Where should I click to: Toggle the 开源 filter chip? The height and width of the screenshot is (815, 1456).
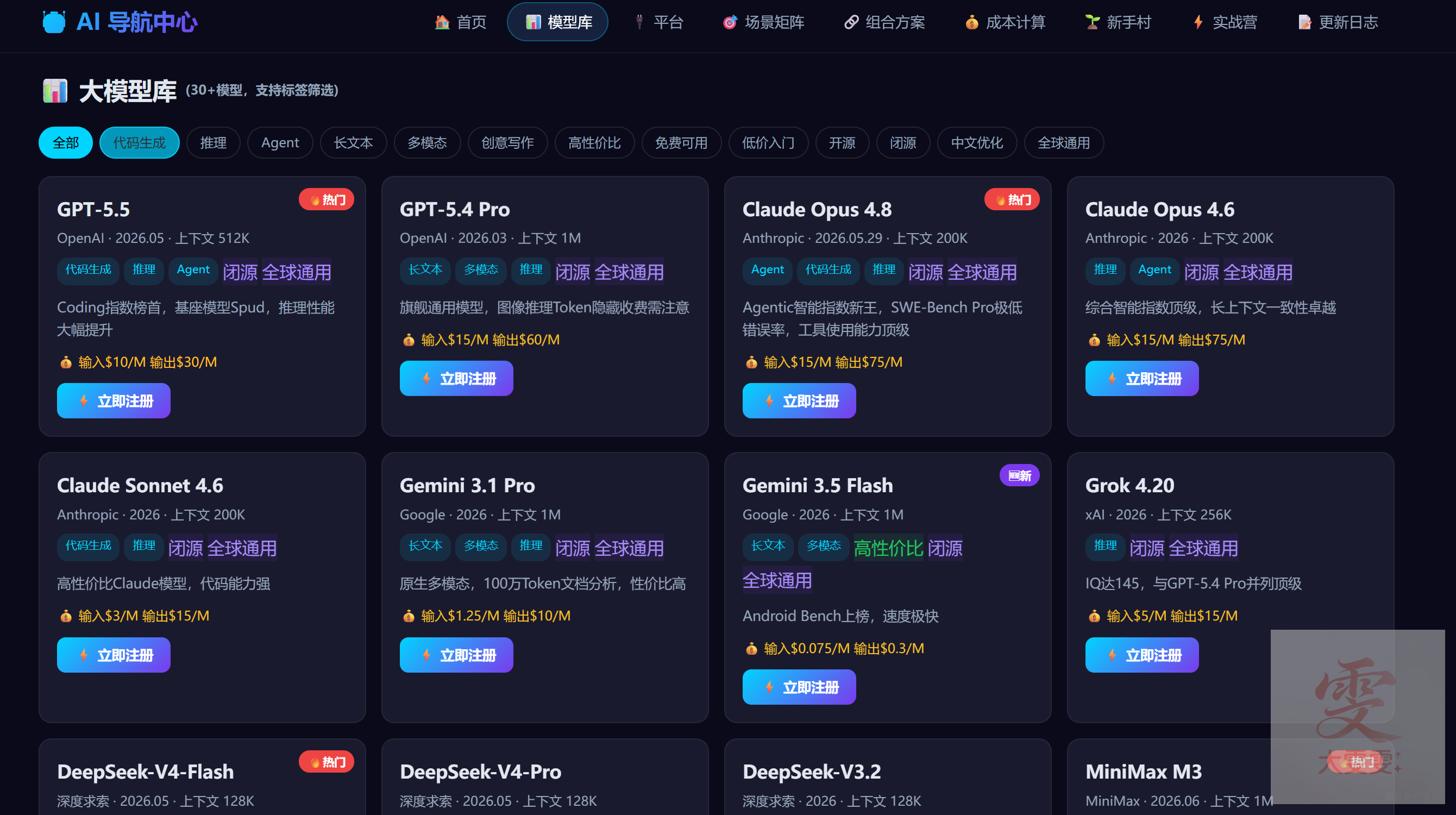(842, 143)
